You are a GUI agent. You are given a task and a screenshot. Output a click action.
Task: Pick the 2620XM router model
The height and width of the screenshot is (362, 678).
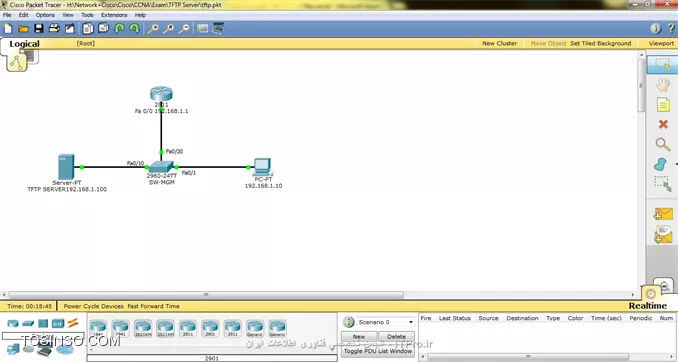(143, 329)
